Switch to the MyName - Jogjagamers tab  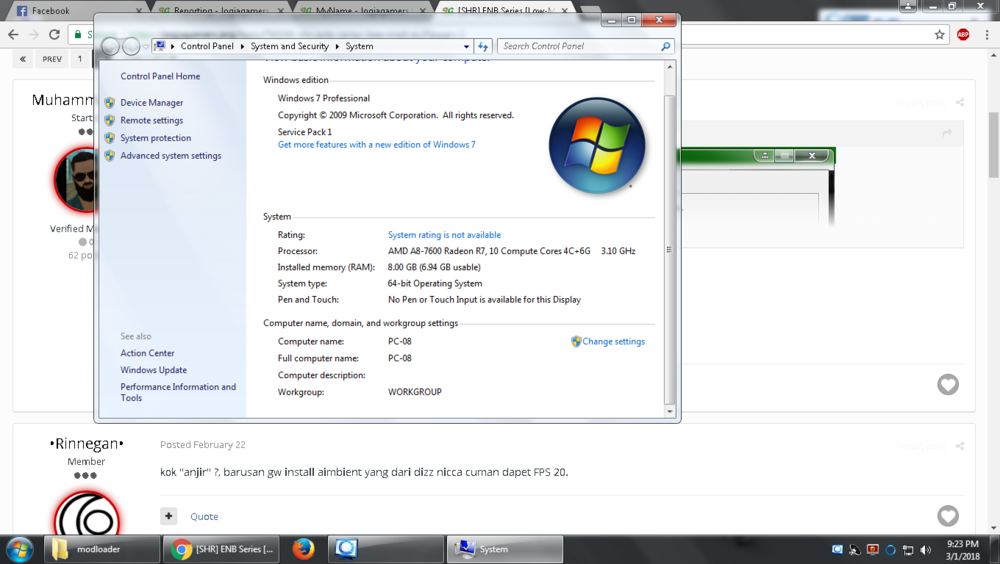362,11
